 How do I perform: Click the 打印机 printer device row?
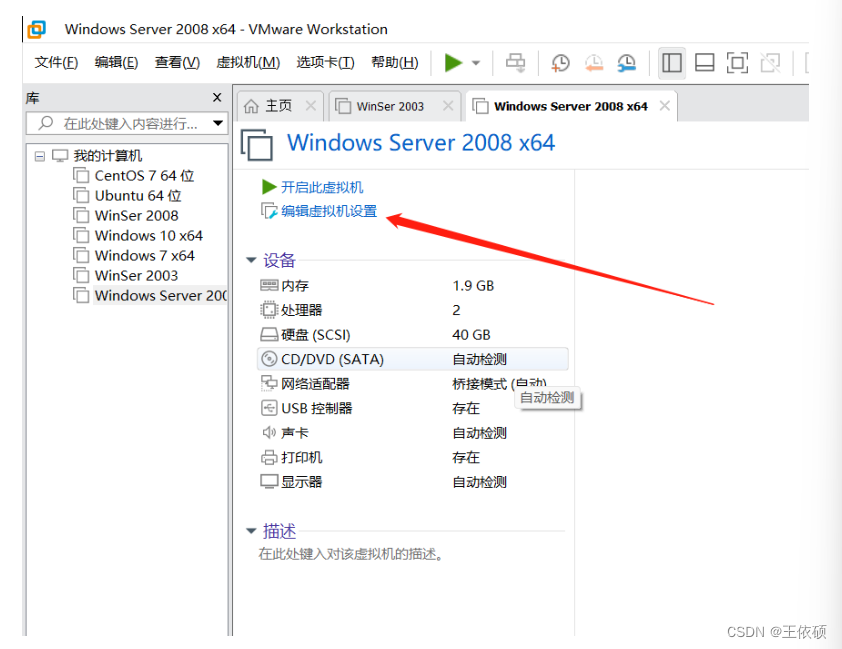tap(412, 458)
